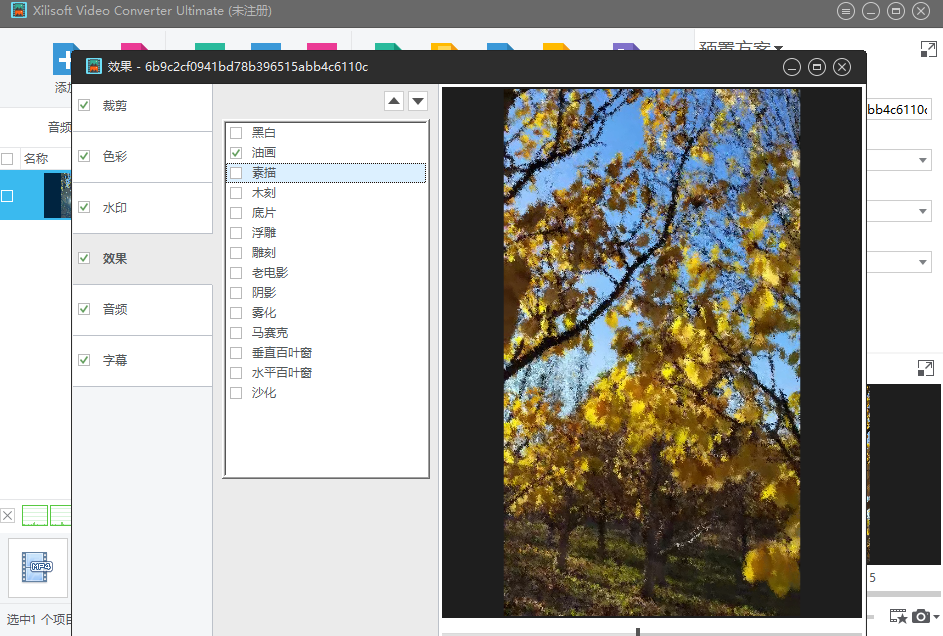Click the MP4 profile icon

39,567
